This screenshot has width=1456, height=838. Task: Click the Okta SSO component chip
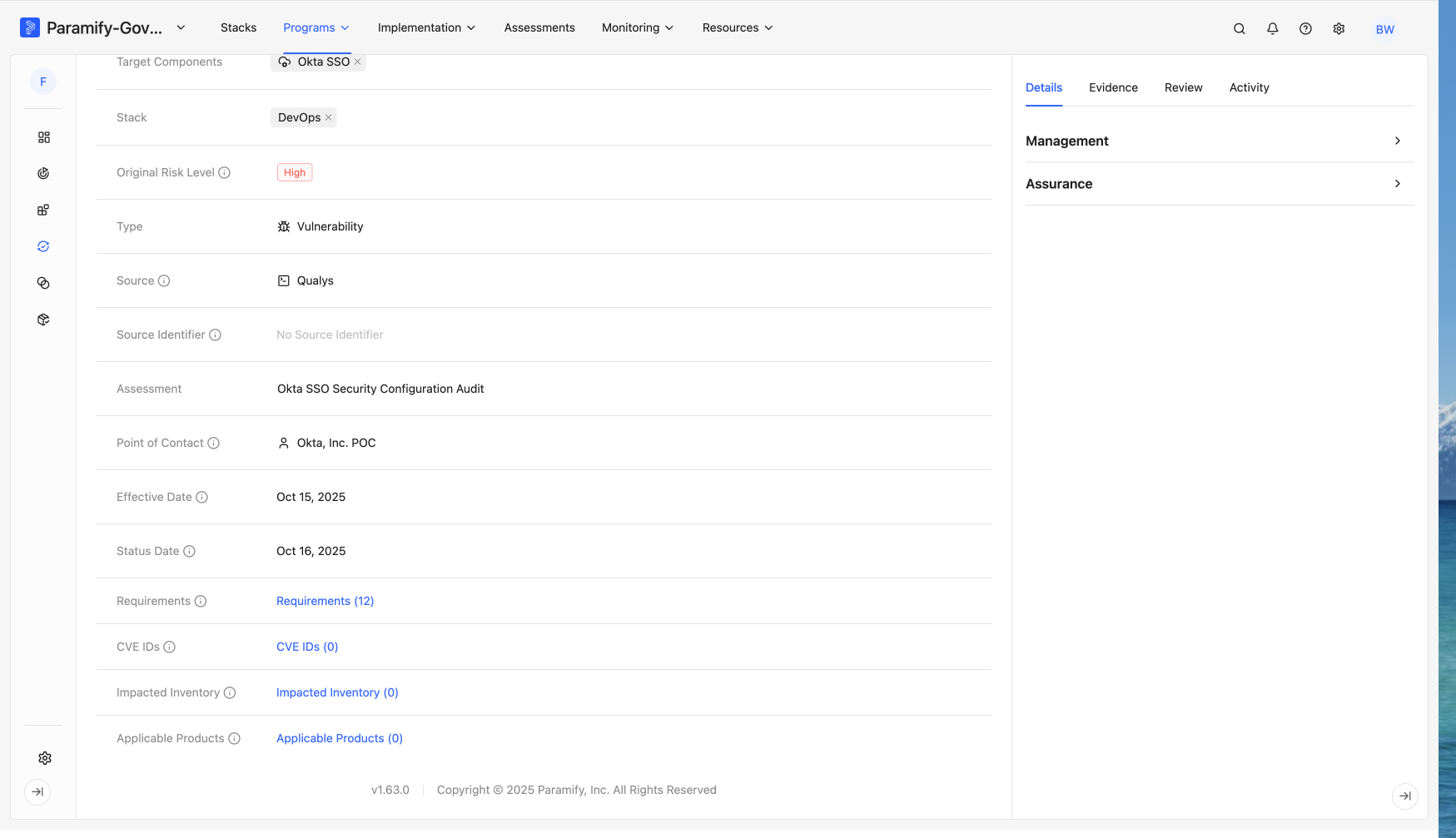318,62
